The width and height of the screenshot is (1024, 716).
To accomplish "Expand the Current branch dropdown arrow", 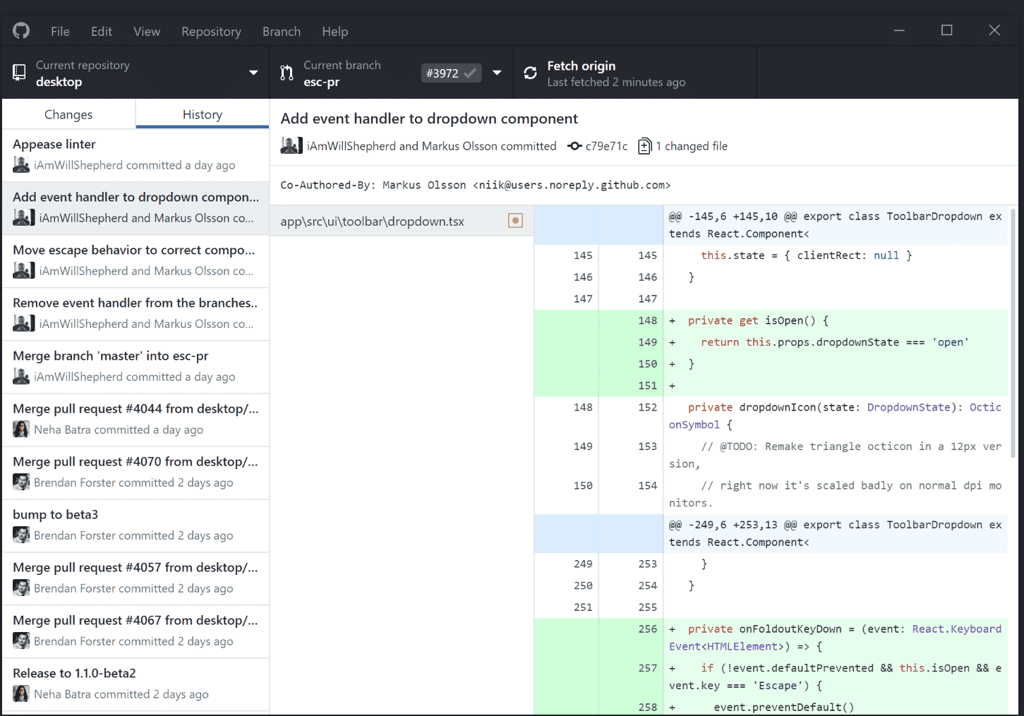I will 497,73.
